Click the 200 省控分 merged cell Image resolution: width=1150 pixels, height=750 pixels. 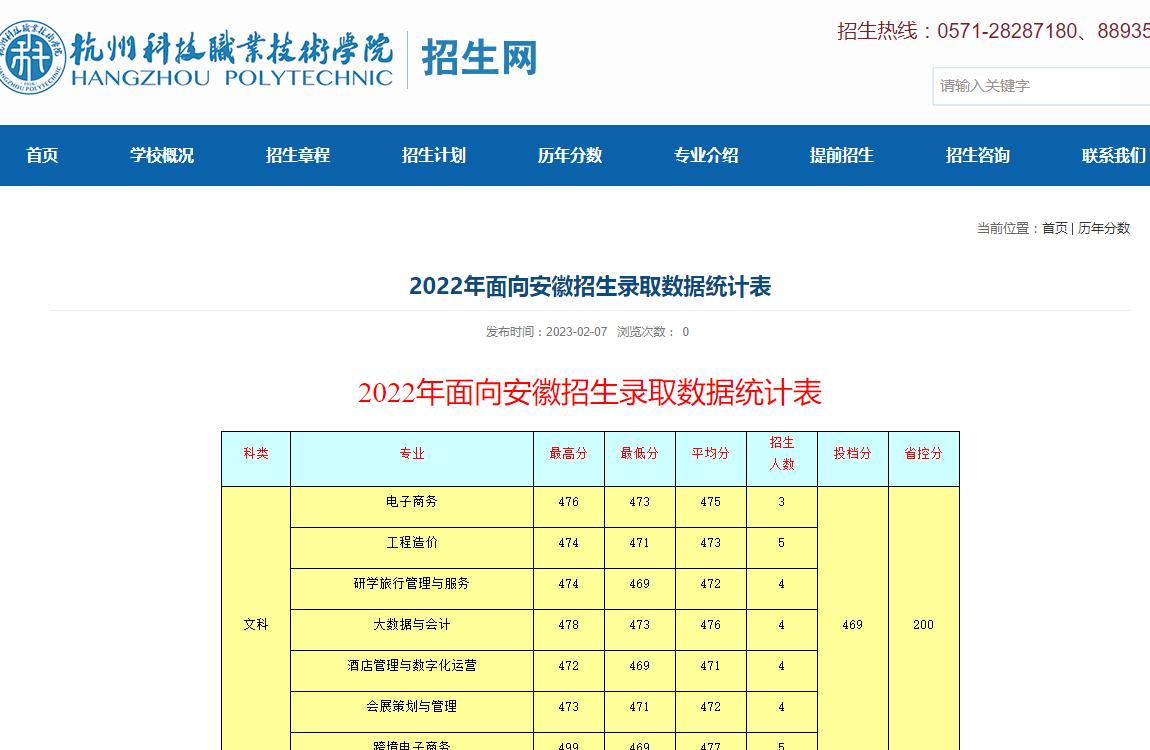point(923,625)
